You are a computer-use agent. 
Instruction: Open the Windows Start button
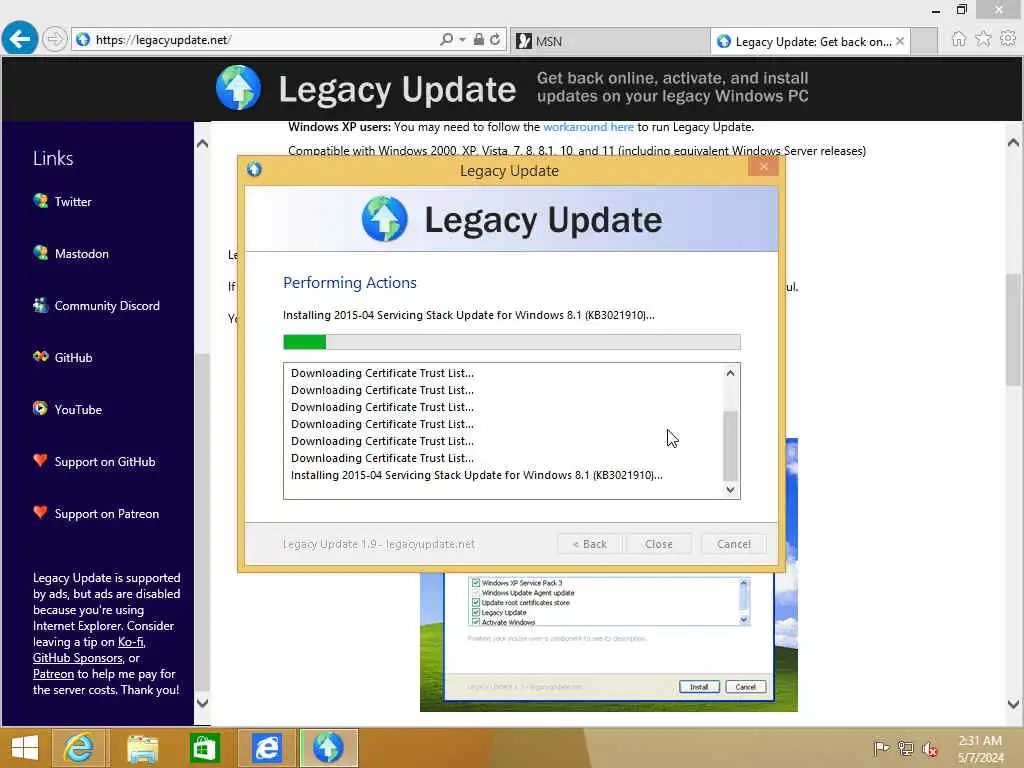(25, 748)
